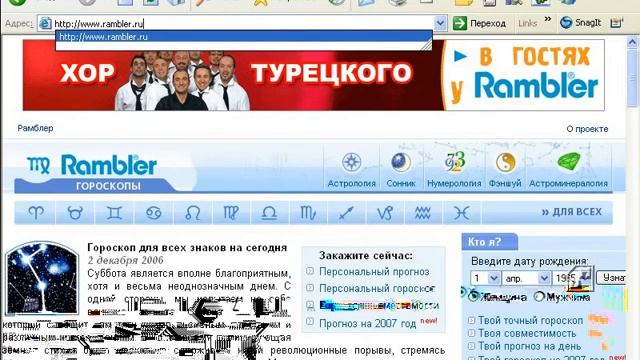The width and height of the screenshot is (640, 360).
Task: Open Твой прогноз на день link
Action: pyautogui.click(x=529, y=346)
